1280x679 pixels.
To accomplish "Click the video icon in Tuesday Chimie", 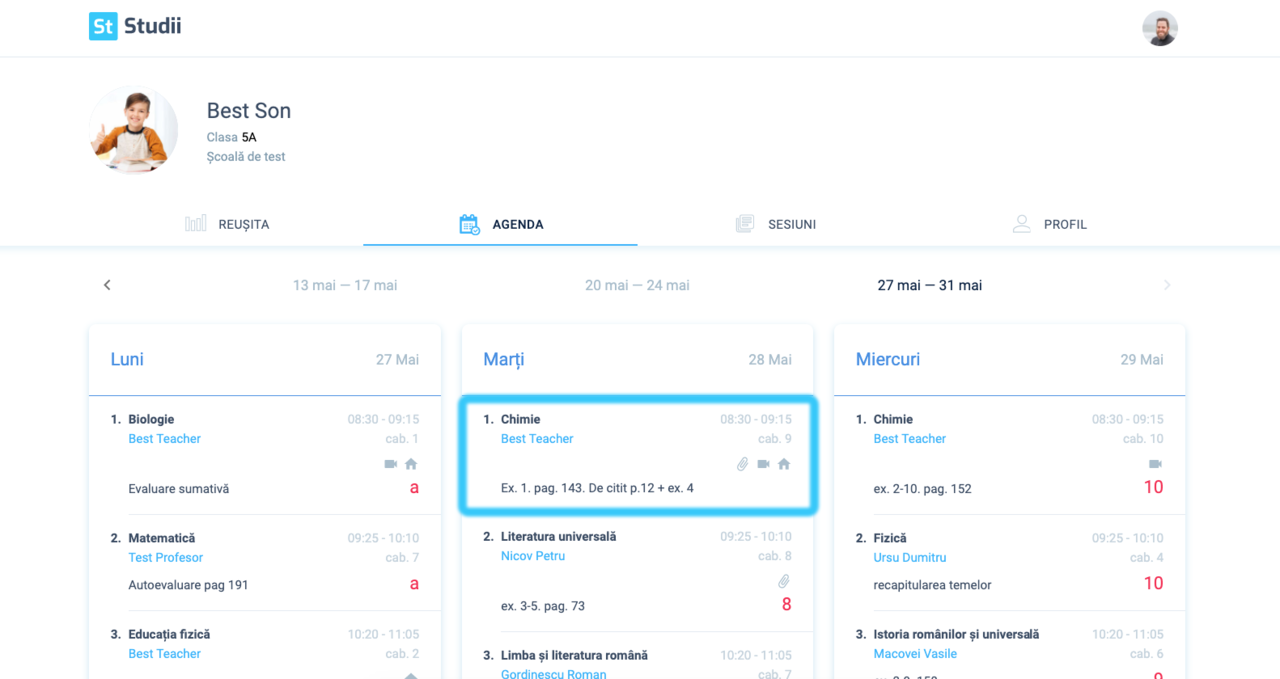I will coord(763,464).
